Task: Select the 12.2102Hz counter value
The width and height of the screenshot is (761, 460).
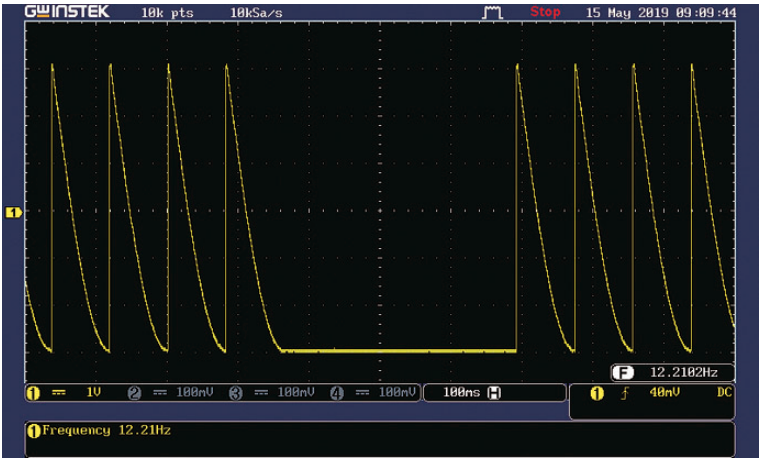Action: [x=684, y=373]
